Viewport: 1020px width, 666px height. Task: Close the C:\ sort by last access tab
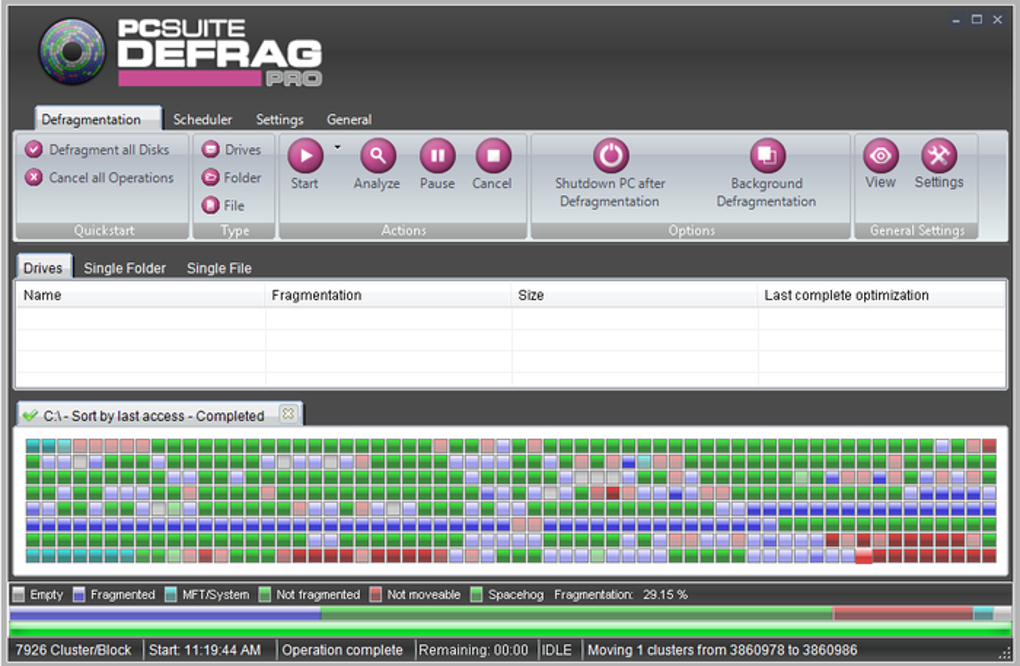[x=288, y=412]
